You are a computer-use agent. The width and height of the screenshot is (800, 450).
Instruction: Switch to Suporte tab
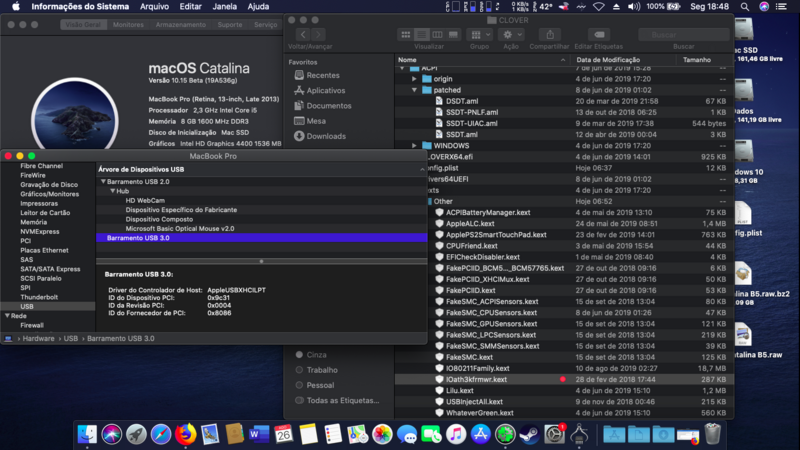(x=230, y=24)
